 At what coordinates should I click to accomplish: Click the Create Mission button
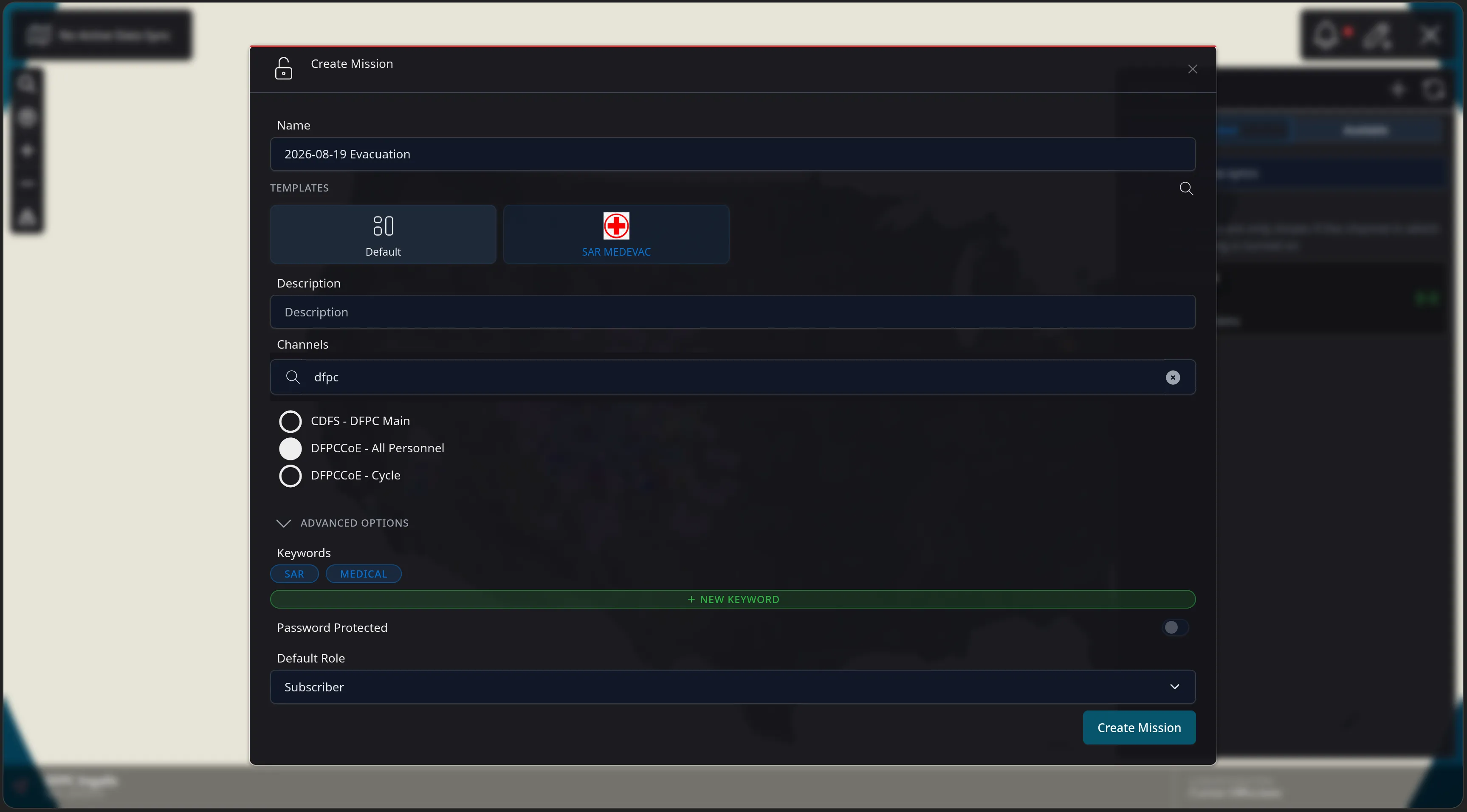[1139, 728]
